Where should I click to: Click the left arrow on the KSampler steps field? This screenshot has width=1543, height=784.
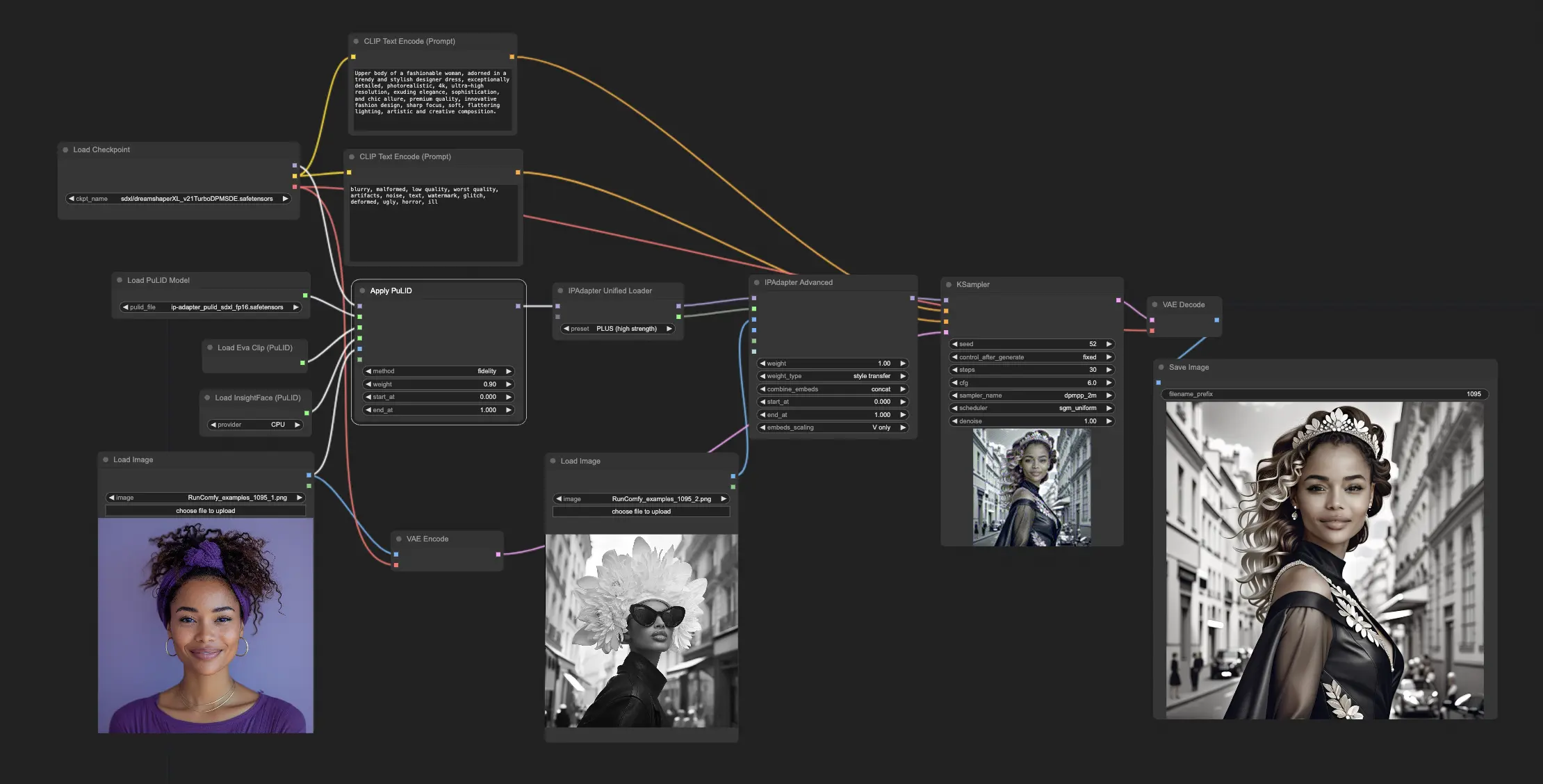955,370
